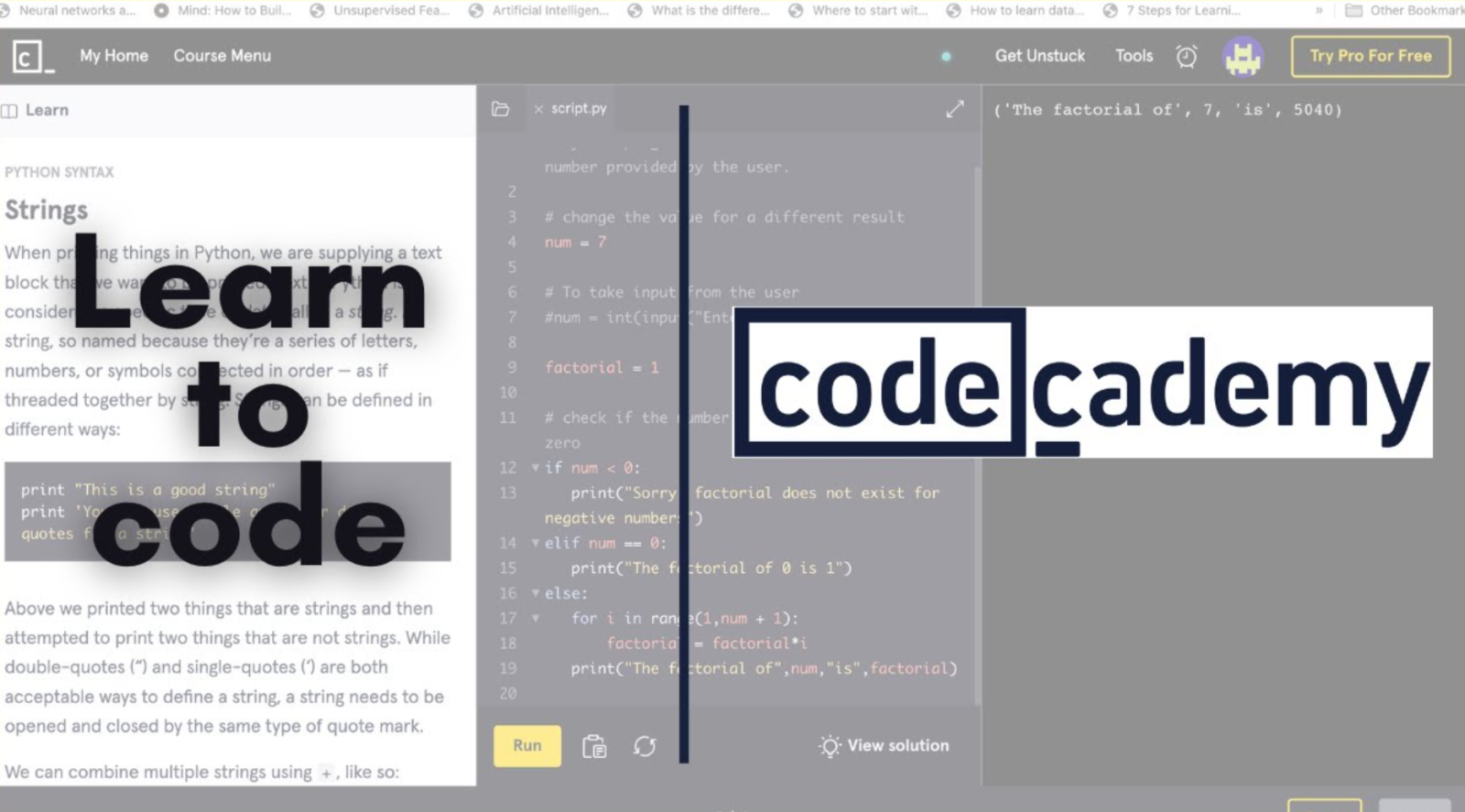Open the file folder icon in editor

500,109
